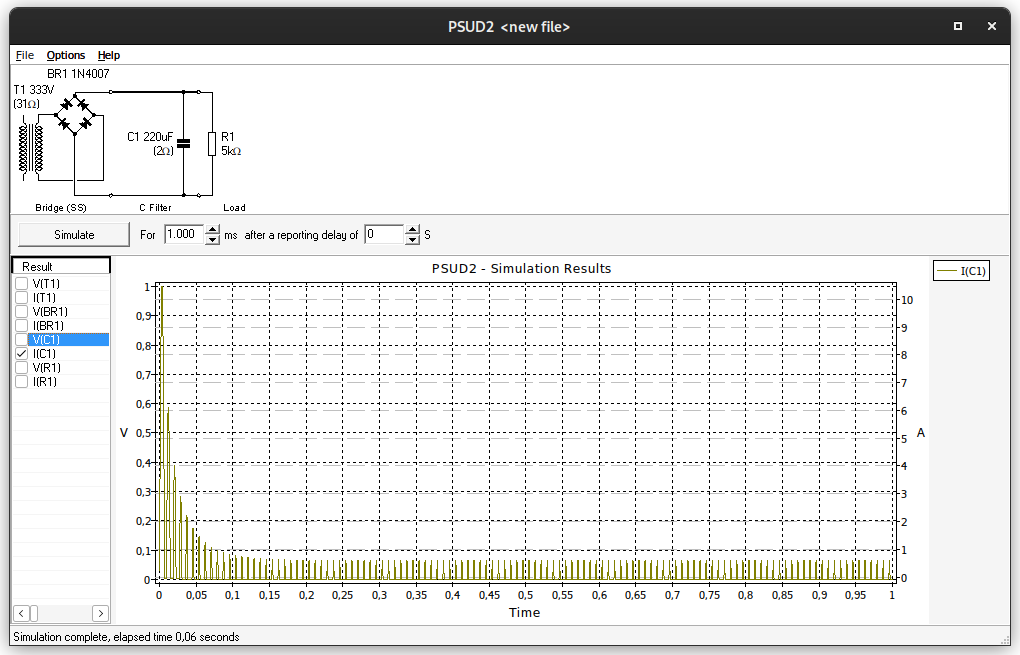Click the 'BR1 1N4007' rectifier label
The image size is (1020, 655).
(x=78, y=74)
